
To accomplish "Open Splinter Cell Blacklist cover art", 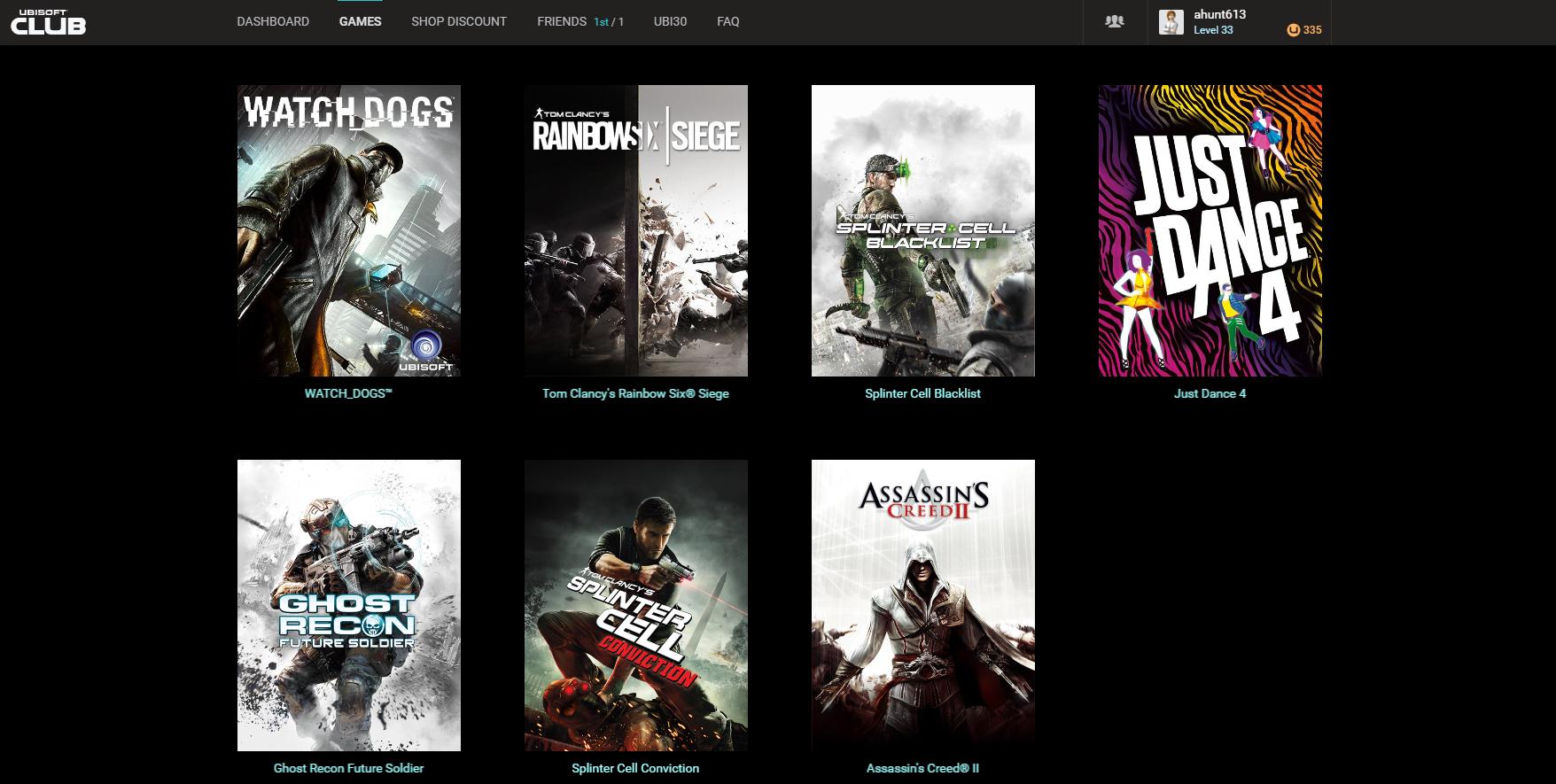I will click(x=923, y=230).
